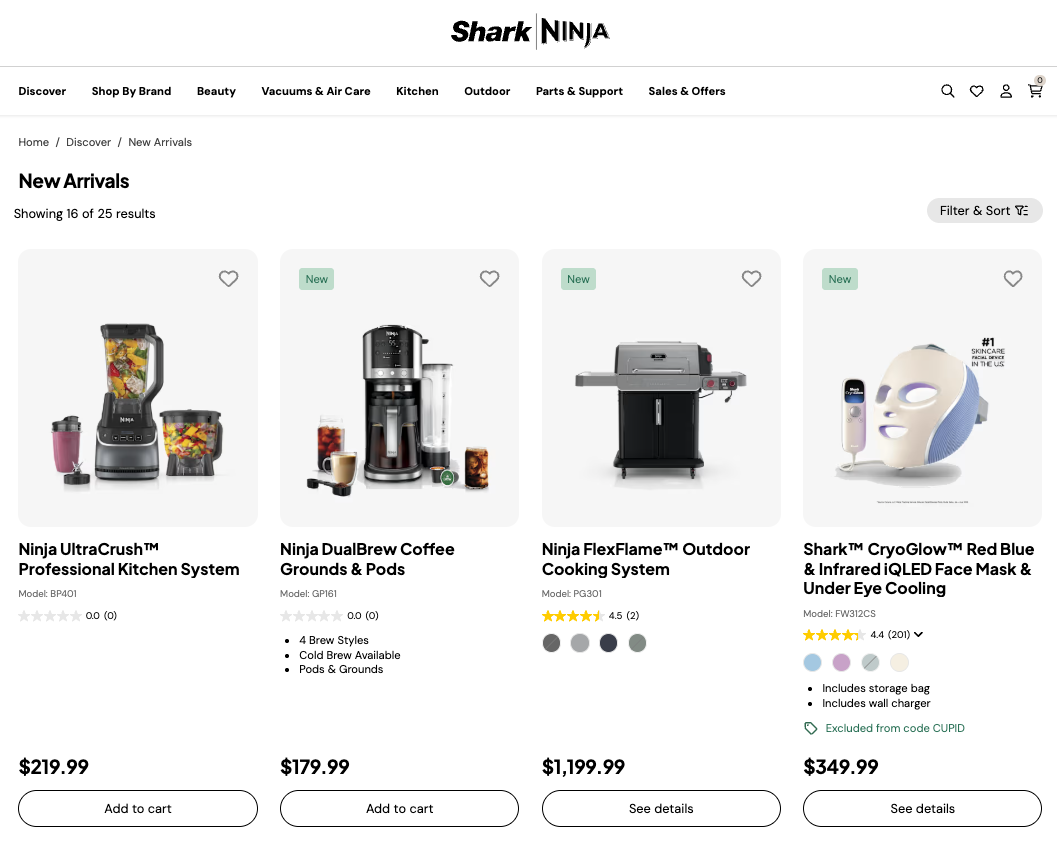Viewport: 1057px width, 842px height.
Task: Expand the CryoGlow ratings breakdown chevron
Action: [x=918, y=634]
